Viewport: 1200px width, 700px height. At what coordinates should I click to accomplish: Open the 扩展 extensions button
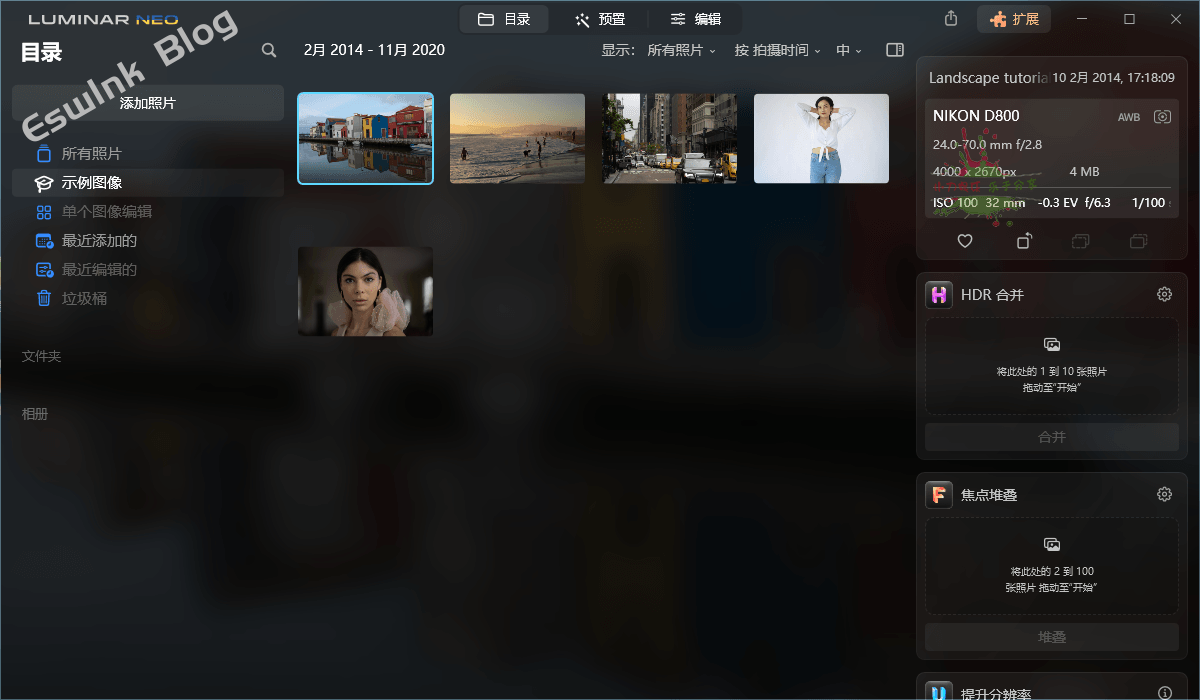1014,19
